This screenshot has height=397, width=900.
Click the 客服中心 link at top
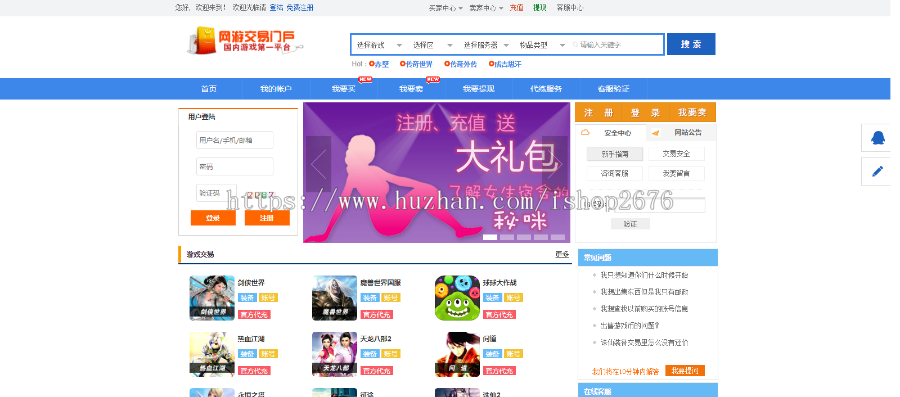[569, 8]
